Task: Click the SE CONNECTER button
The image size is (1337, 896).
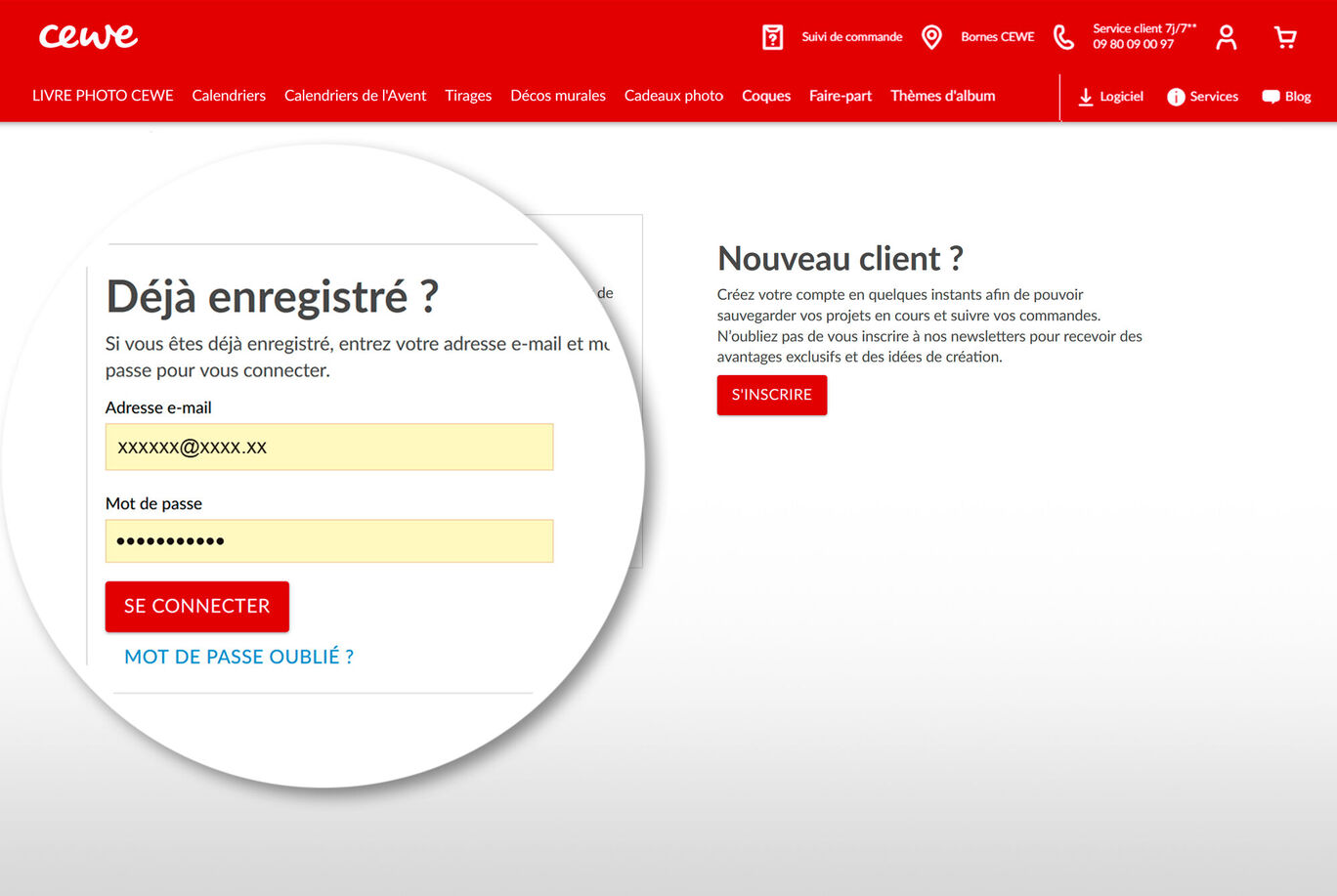Action: coord(196,606)
